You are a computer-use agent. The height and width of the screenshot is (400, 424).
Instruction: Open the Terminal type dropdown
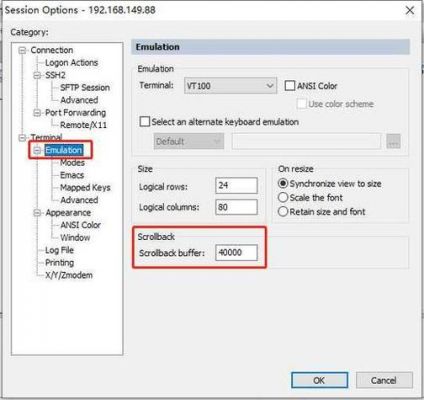230,86
